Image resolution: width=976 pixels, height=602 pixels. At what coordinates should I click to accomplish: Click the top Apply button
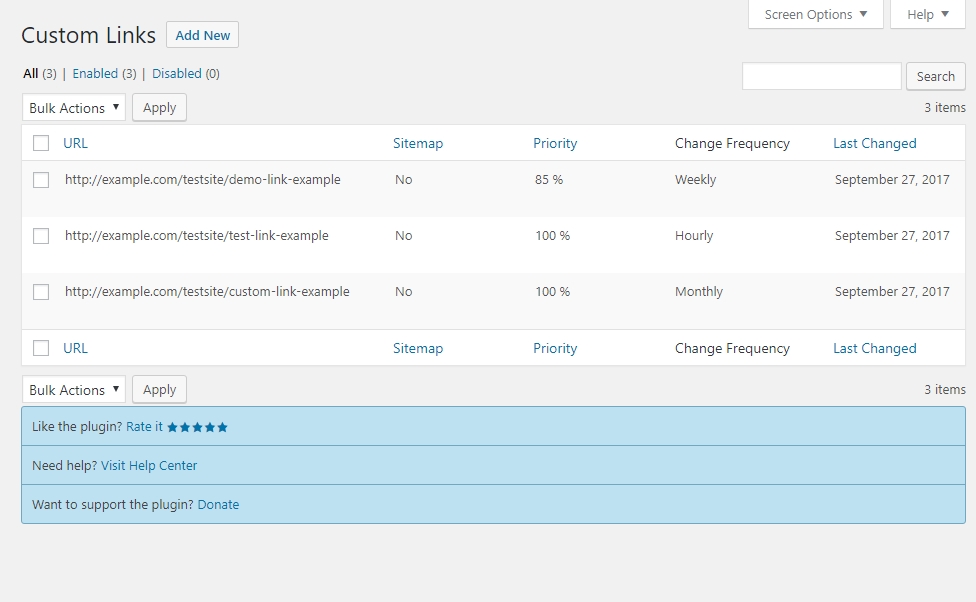point(159,108)
